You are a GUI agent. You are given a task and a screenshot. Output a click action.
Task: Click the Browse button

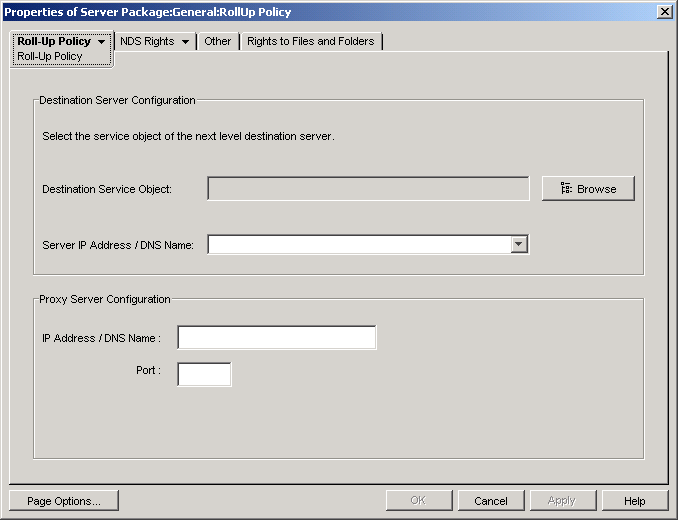[588, 188]
